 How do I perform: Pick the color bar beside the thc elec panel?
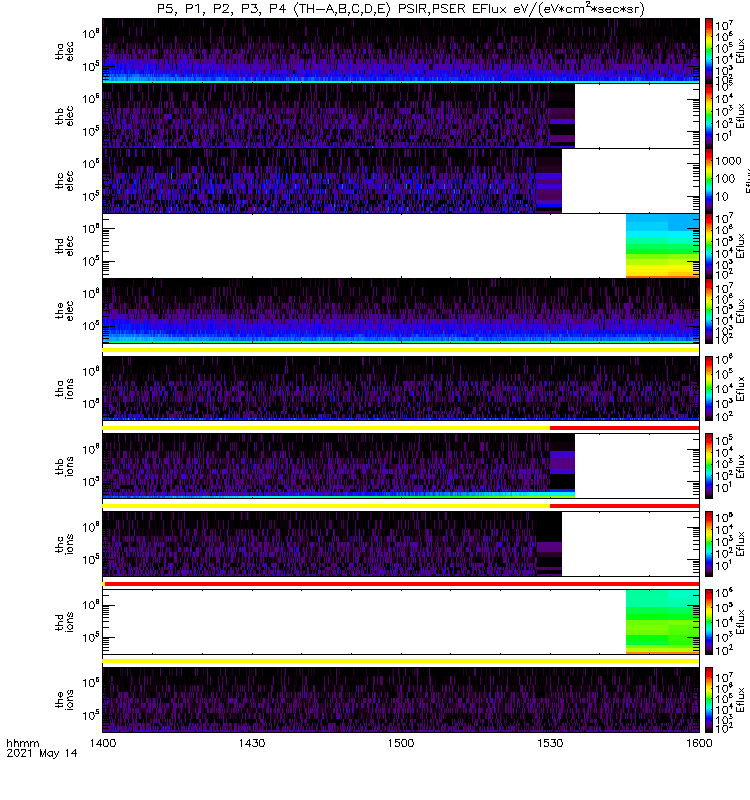tap(709, 181)
